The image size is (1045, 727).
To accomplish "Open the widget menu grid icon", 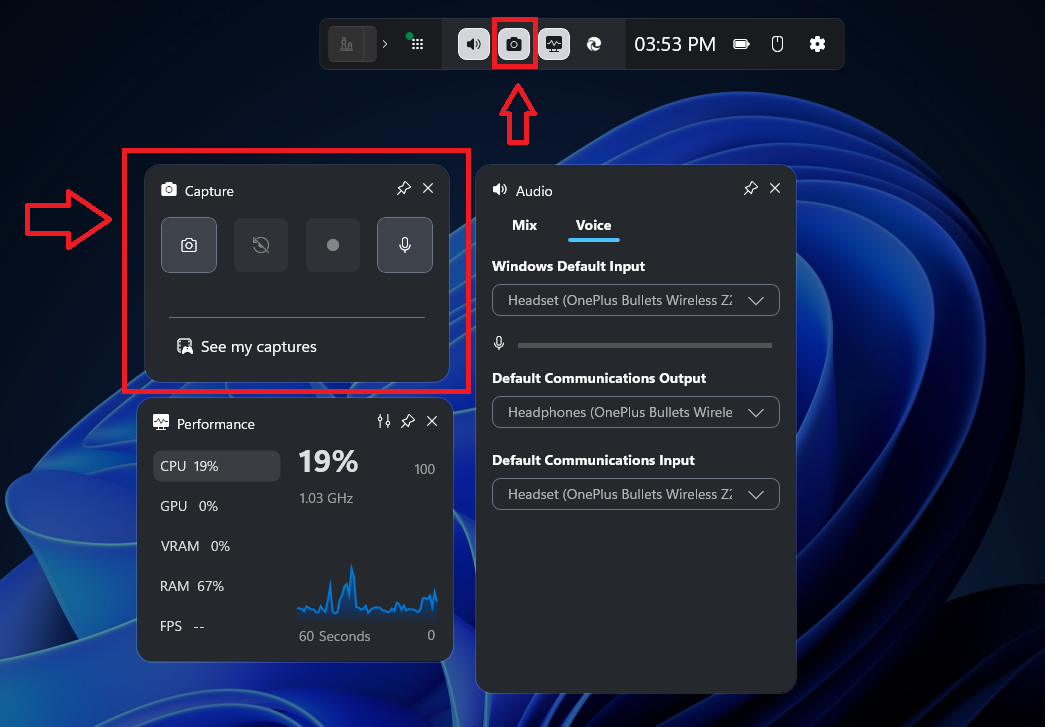I will point(416,44).
